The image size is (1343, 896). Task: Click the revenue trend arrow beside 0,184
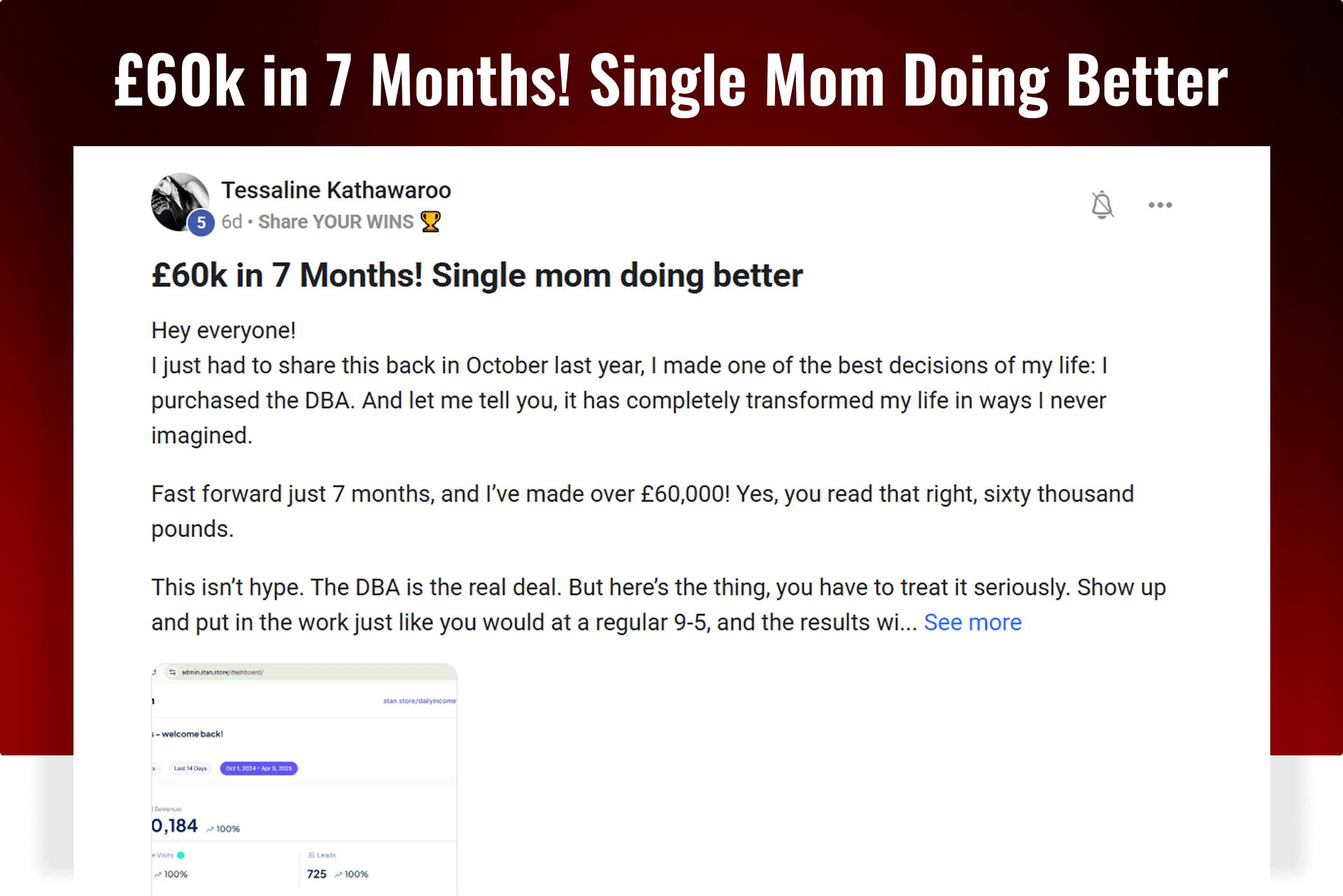click(x=210, y=829)
